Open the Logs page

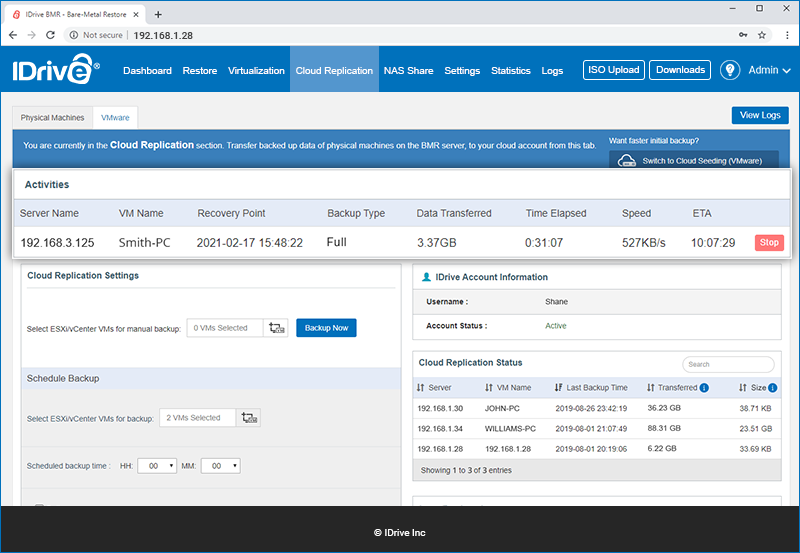click(552, 70)
